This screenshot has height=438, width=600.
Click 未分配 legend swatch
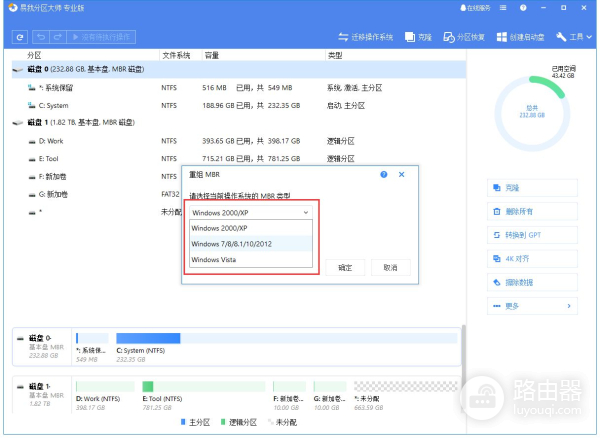(271, 422)
